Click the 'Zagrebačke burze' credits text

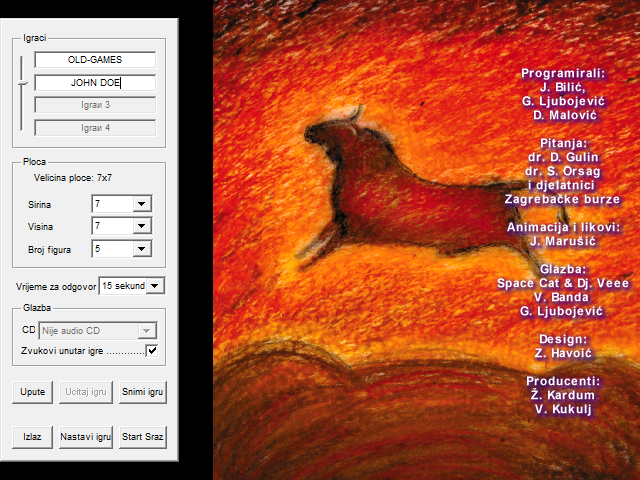[562, 199]
